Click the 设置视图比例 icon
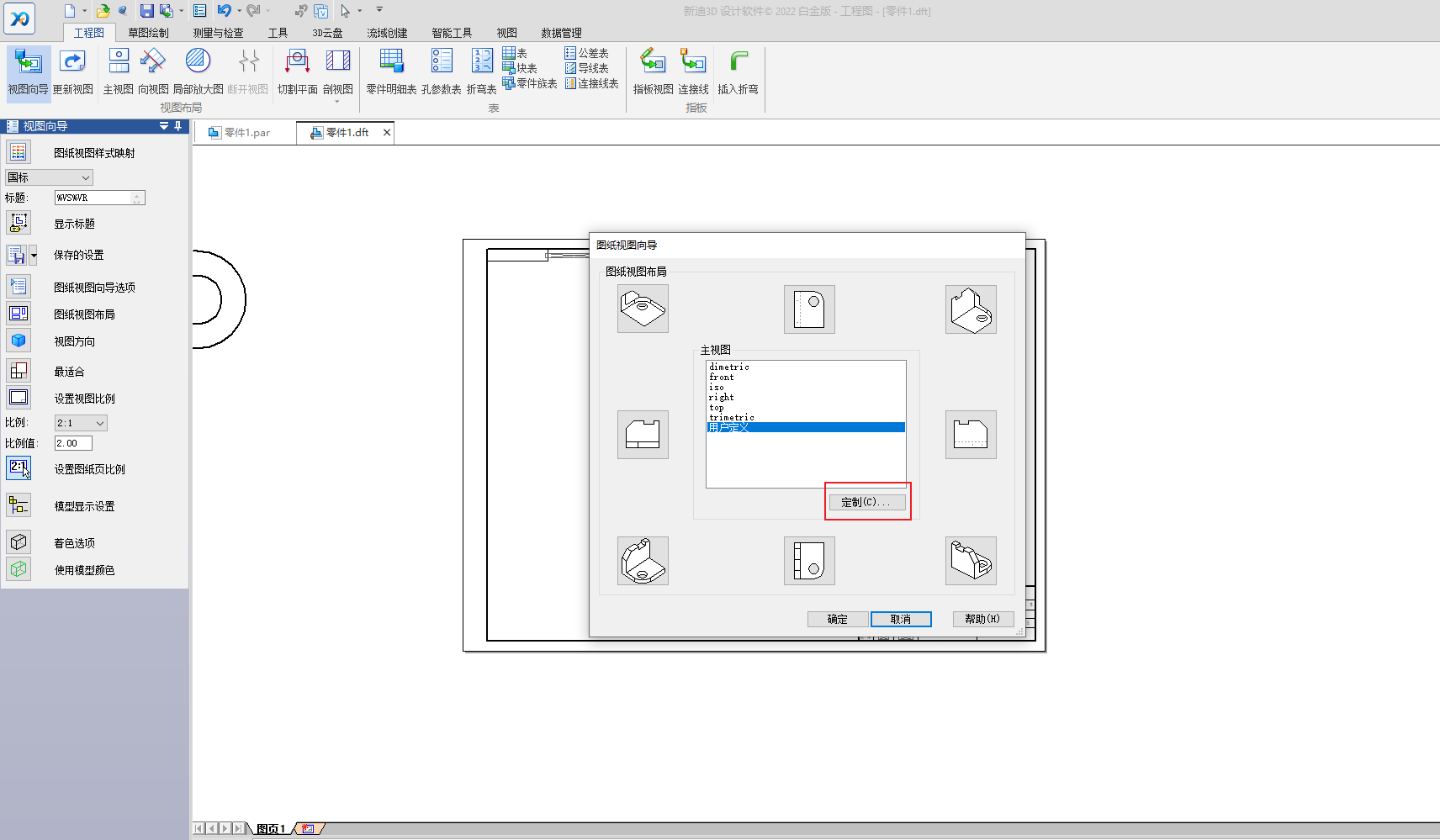1440x840 pixels. coord(19,398)
